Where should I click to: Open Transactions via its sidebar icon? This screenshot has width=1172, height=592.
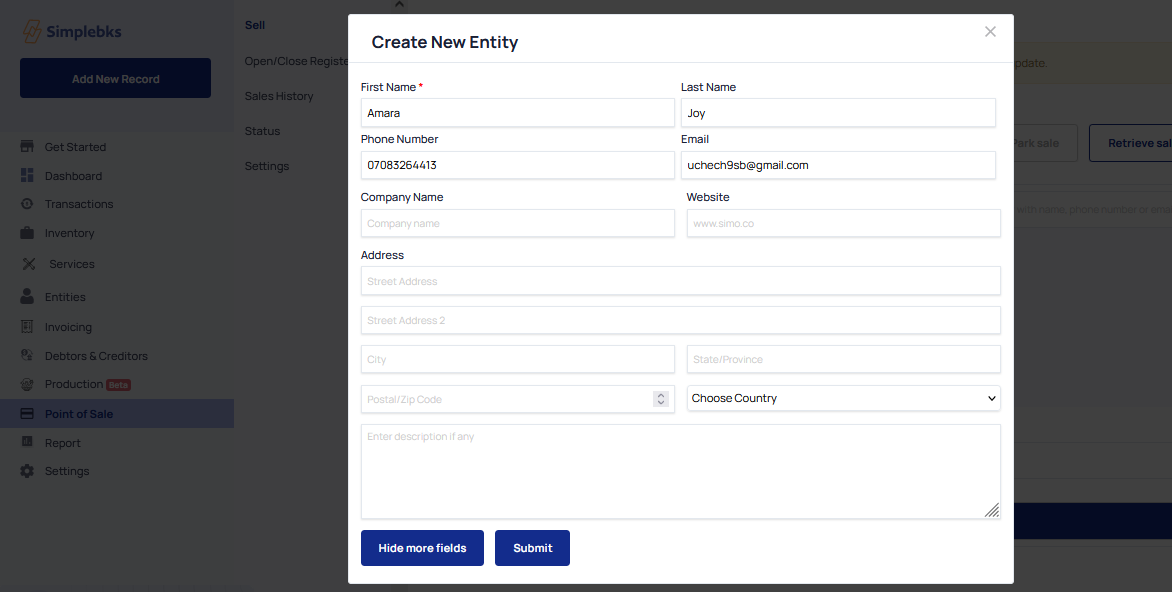[27, 204]
